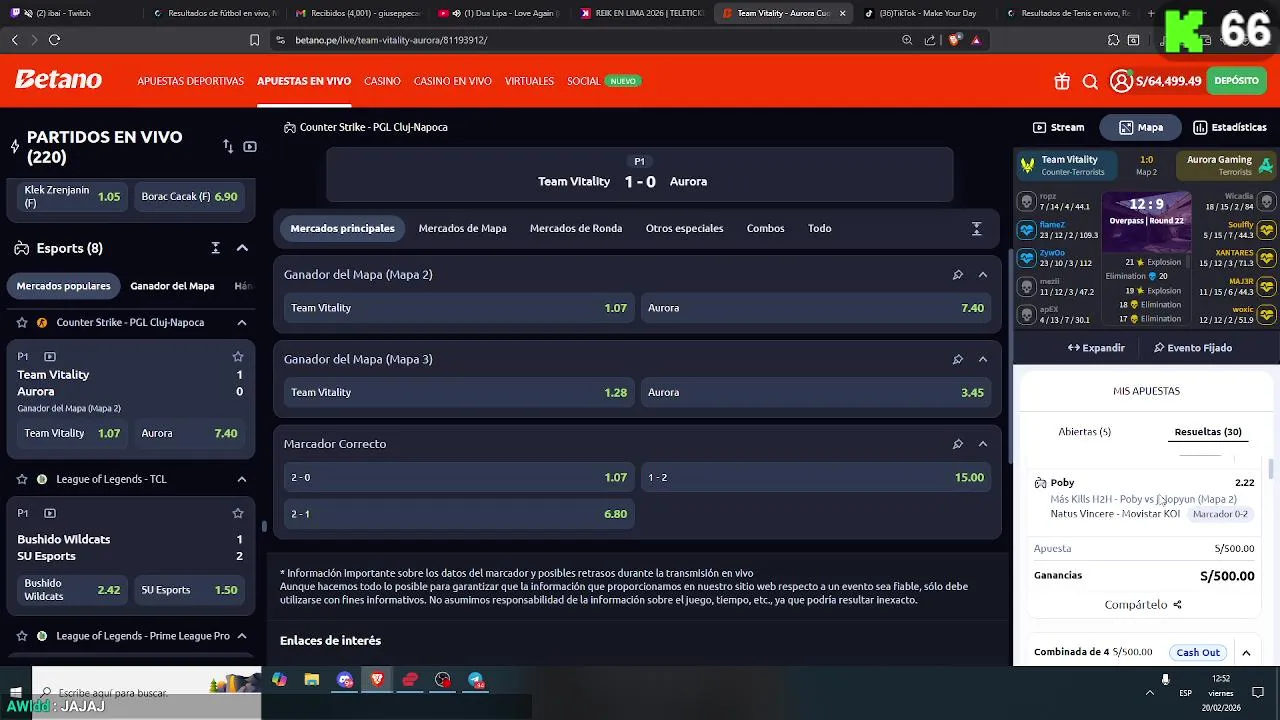Pin the Marcador Correcto market
This screenshot has width=1280, height=720.
pyautogui.click(x=957, y=444)
